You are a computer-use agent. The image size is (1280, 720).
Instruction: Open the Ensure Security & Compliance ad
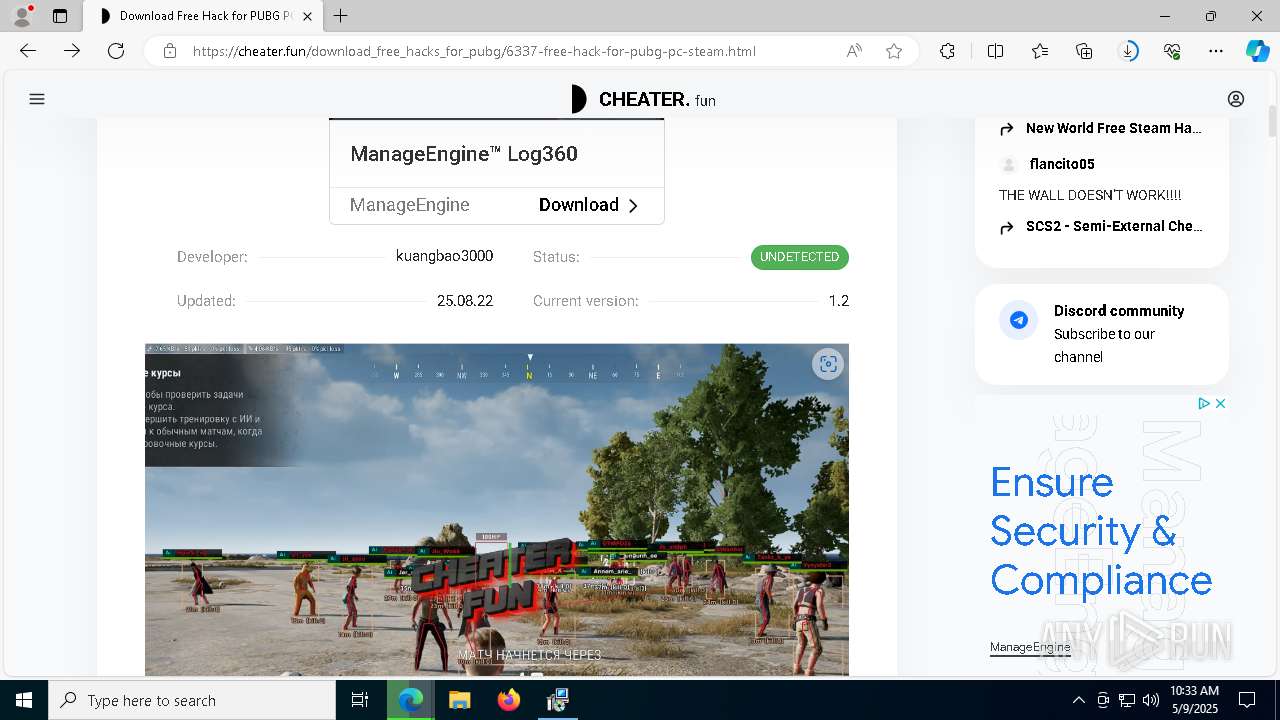1101,531
